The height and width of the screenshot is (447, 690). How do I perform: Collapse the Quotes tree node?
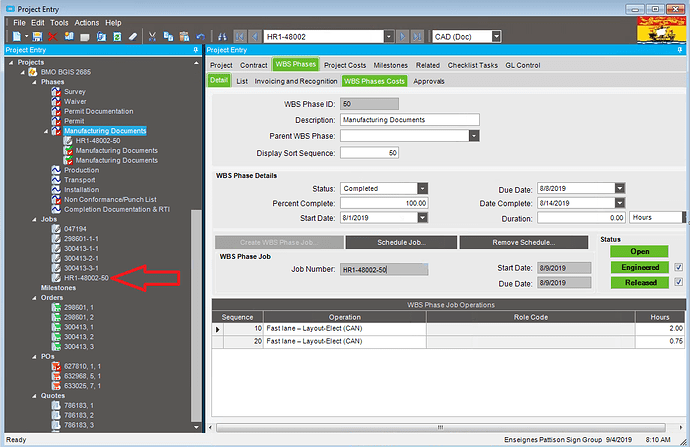coord(34,396)
